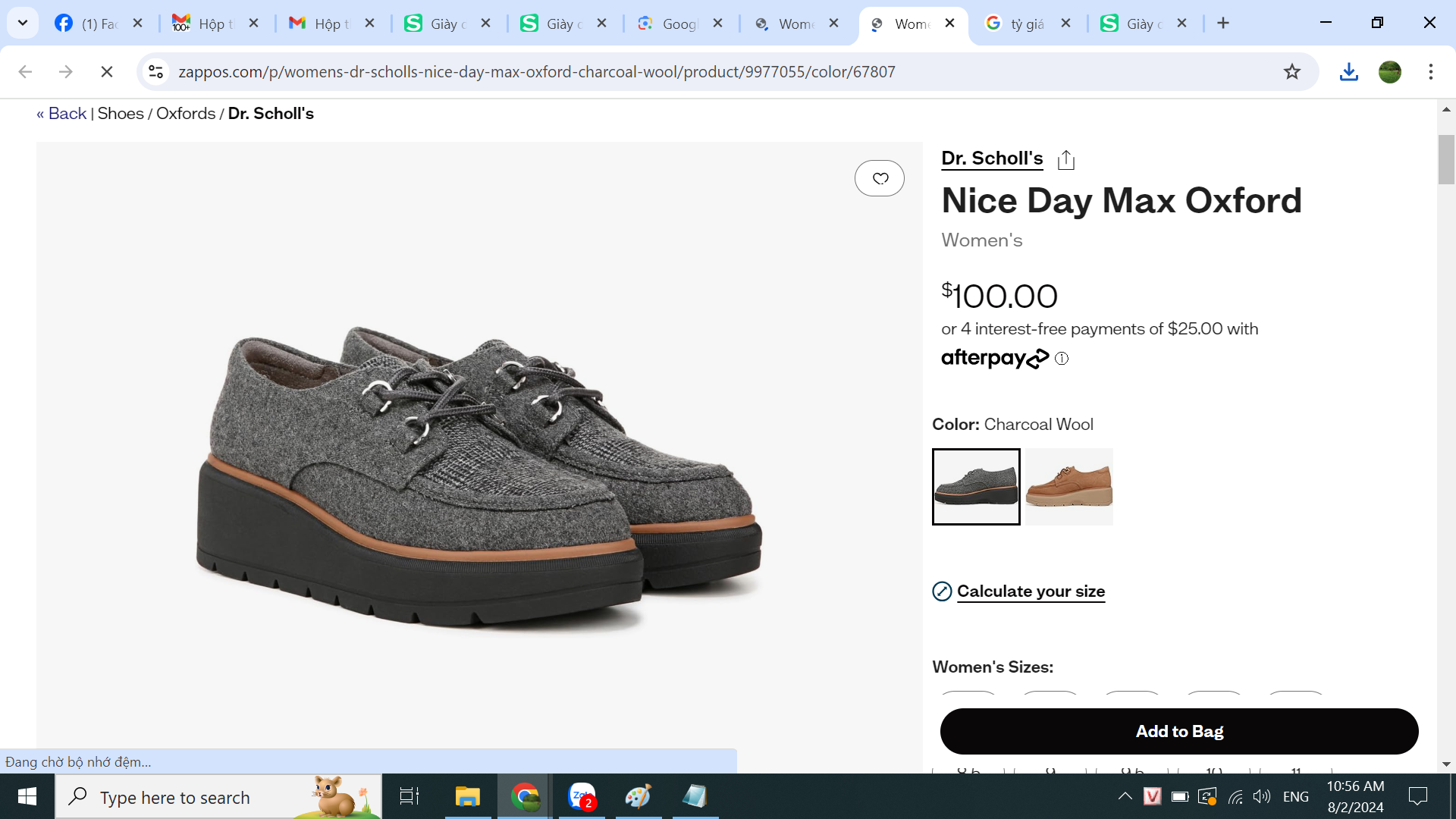
Task: Open the taskbar clock and date
Action: coord(1355,796)
